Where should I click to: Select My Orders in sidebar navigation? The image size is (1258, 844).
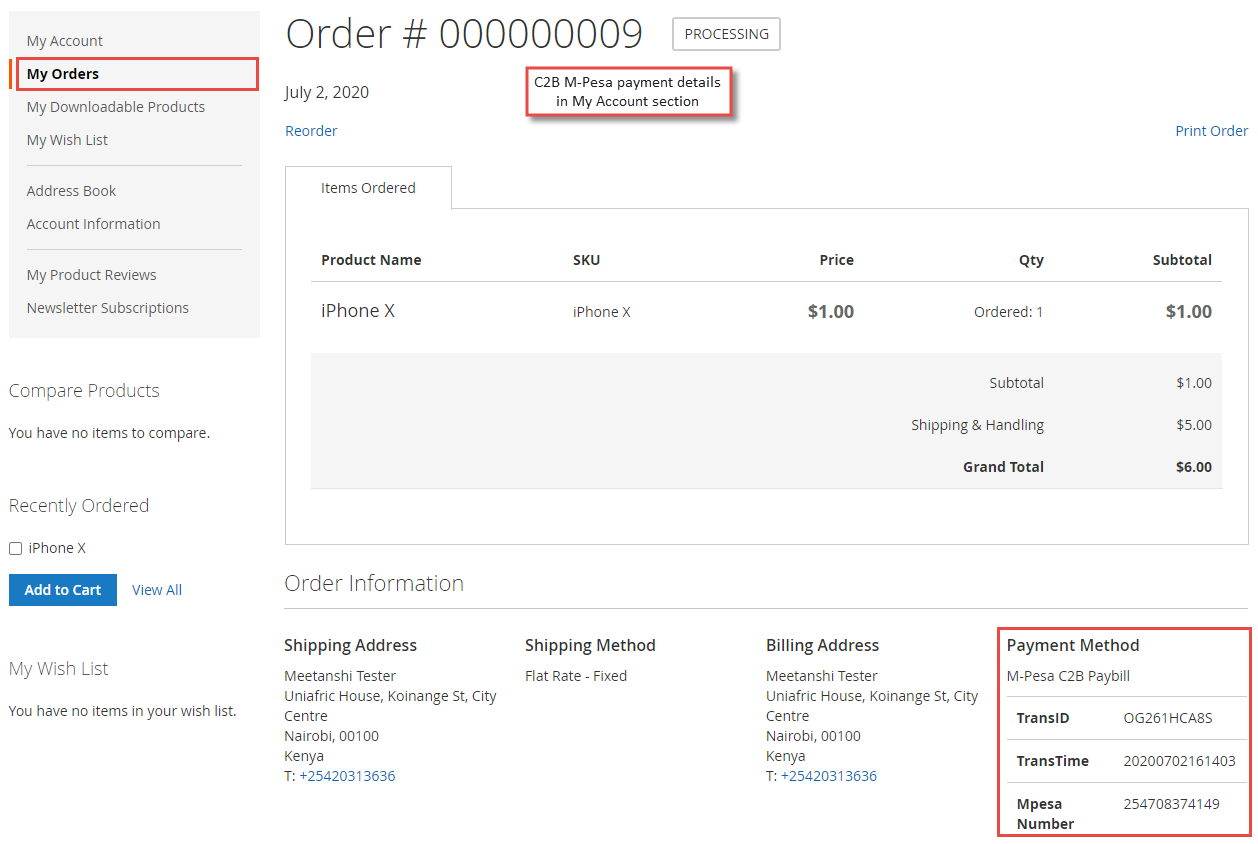pos(63,74)
